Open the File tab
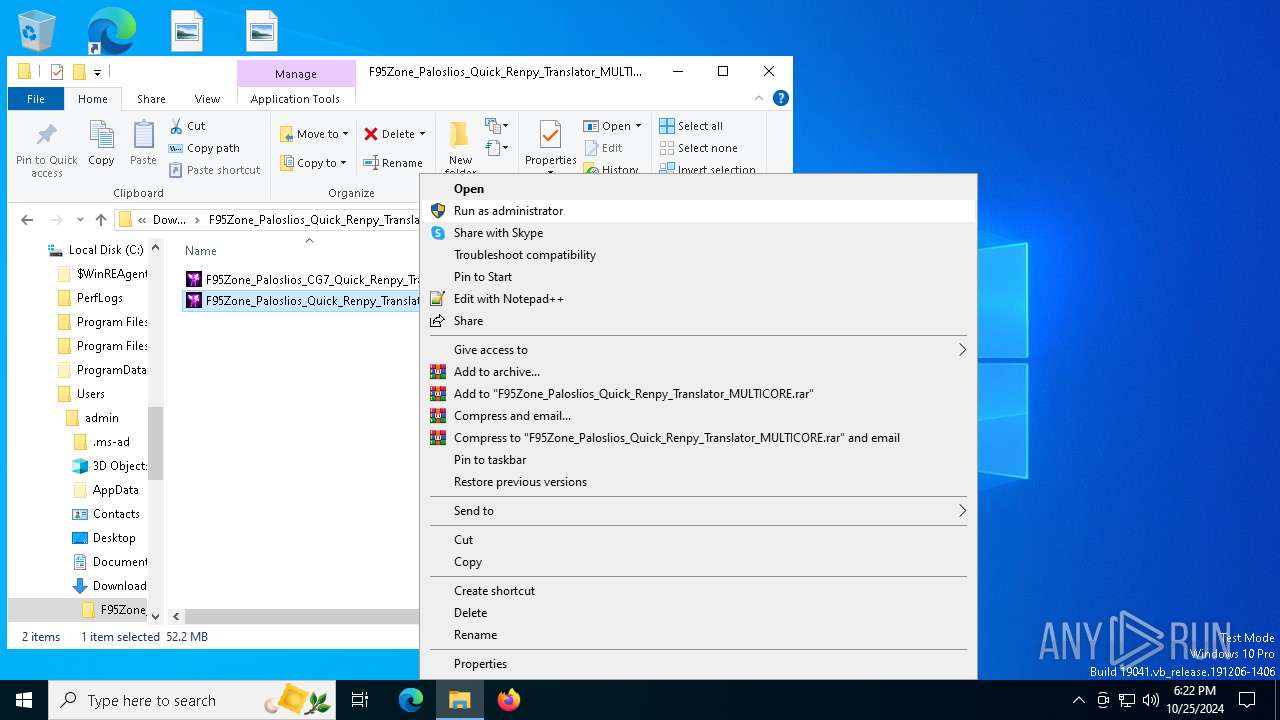Image resolution: width=1280 pixels, height=720 pixels. point(36,99)
